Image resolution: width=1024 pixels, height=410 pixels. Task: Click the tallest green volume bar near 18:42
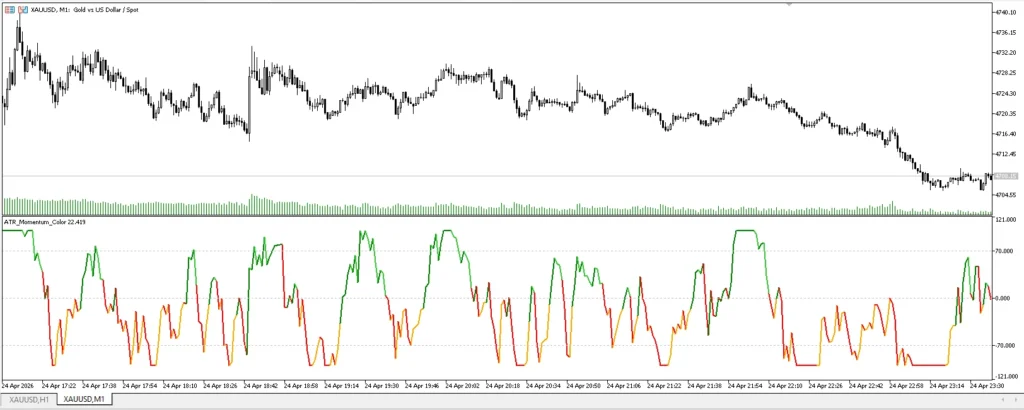(x=251, y=204)
